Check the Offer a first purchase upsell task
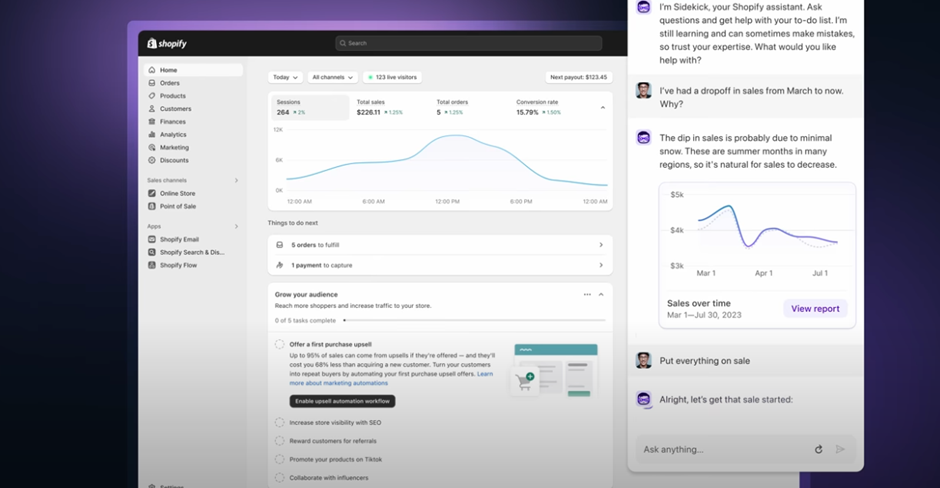Screen dimensions: 940x488 tap(279, 344)
